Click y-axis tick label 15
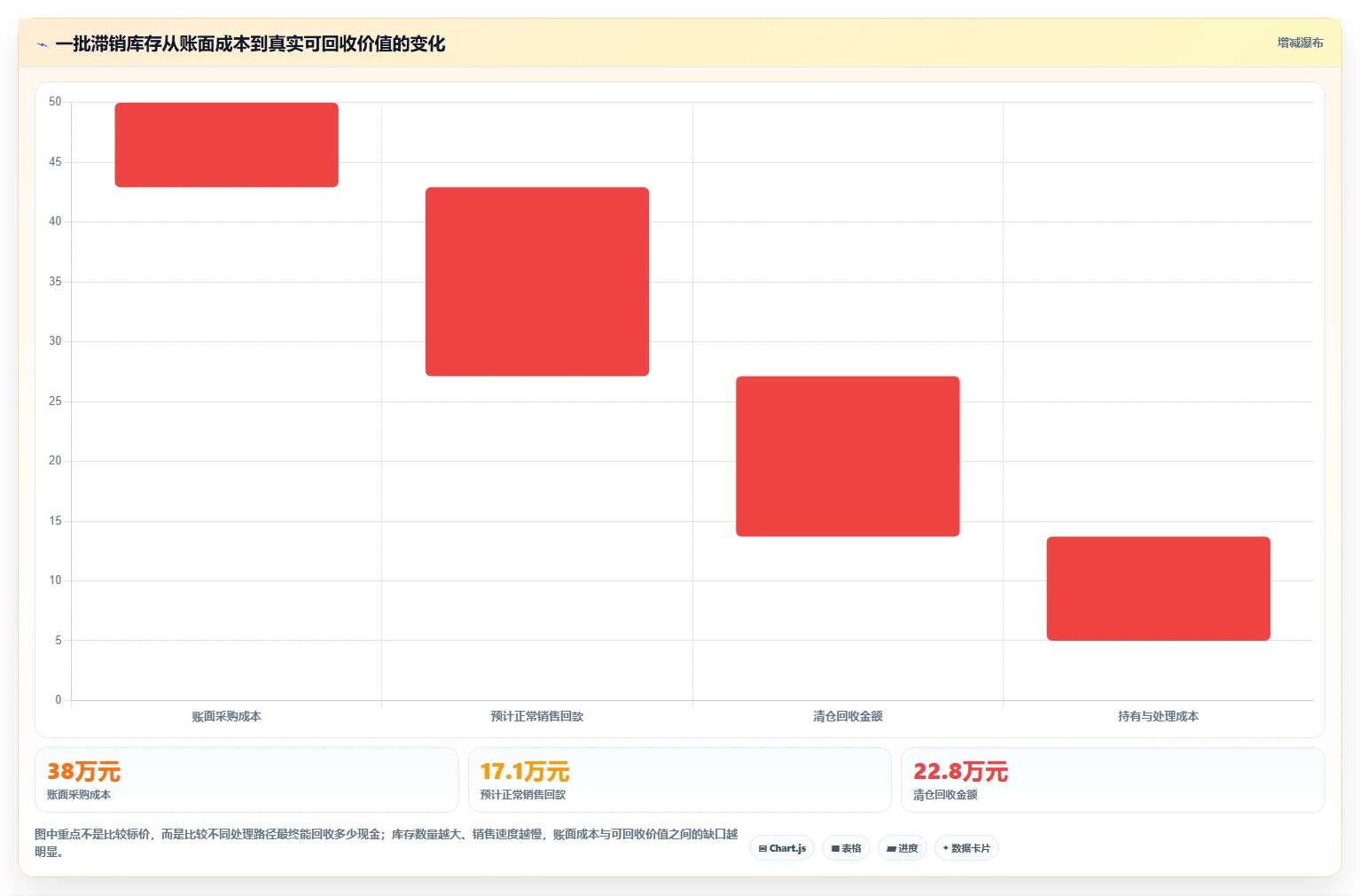 55,521
